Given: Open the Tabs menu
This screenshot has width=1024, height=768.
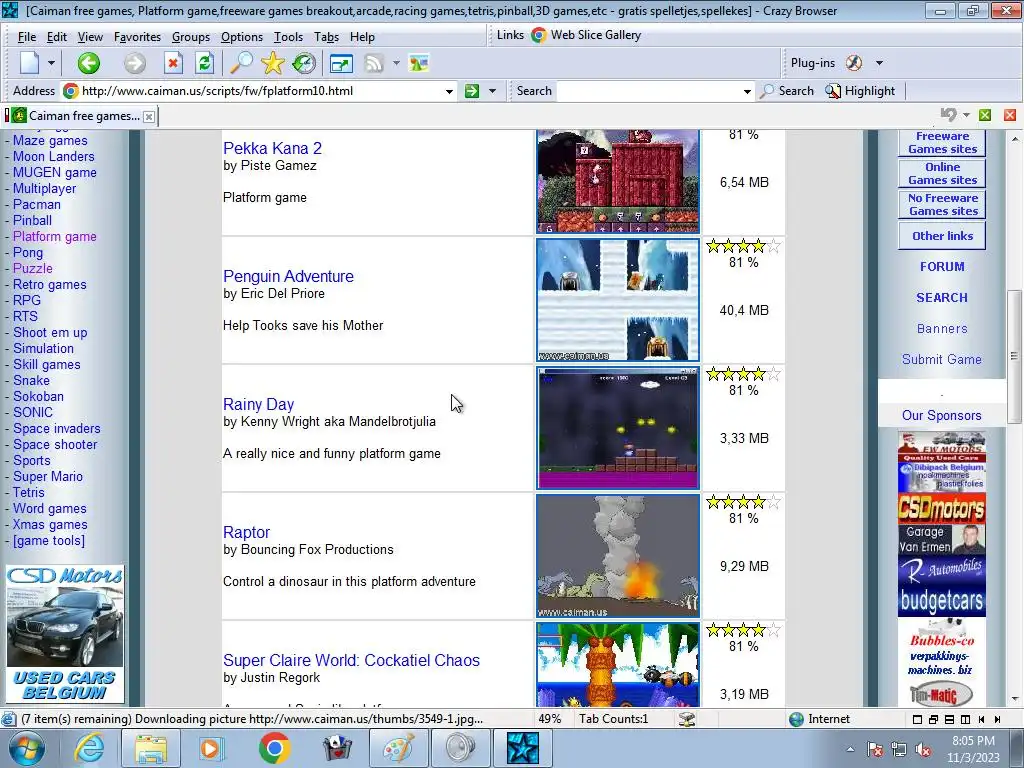Looking at the screenshot, I should coord(326,37).
